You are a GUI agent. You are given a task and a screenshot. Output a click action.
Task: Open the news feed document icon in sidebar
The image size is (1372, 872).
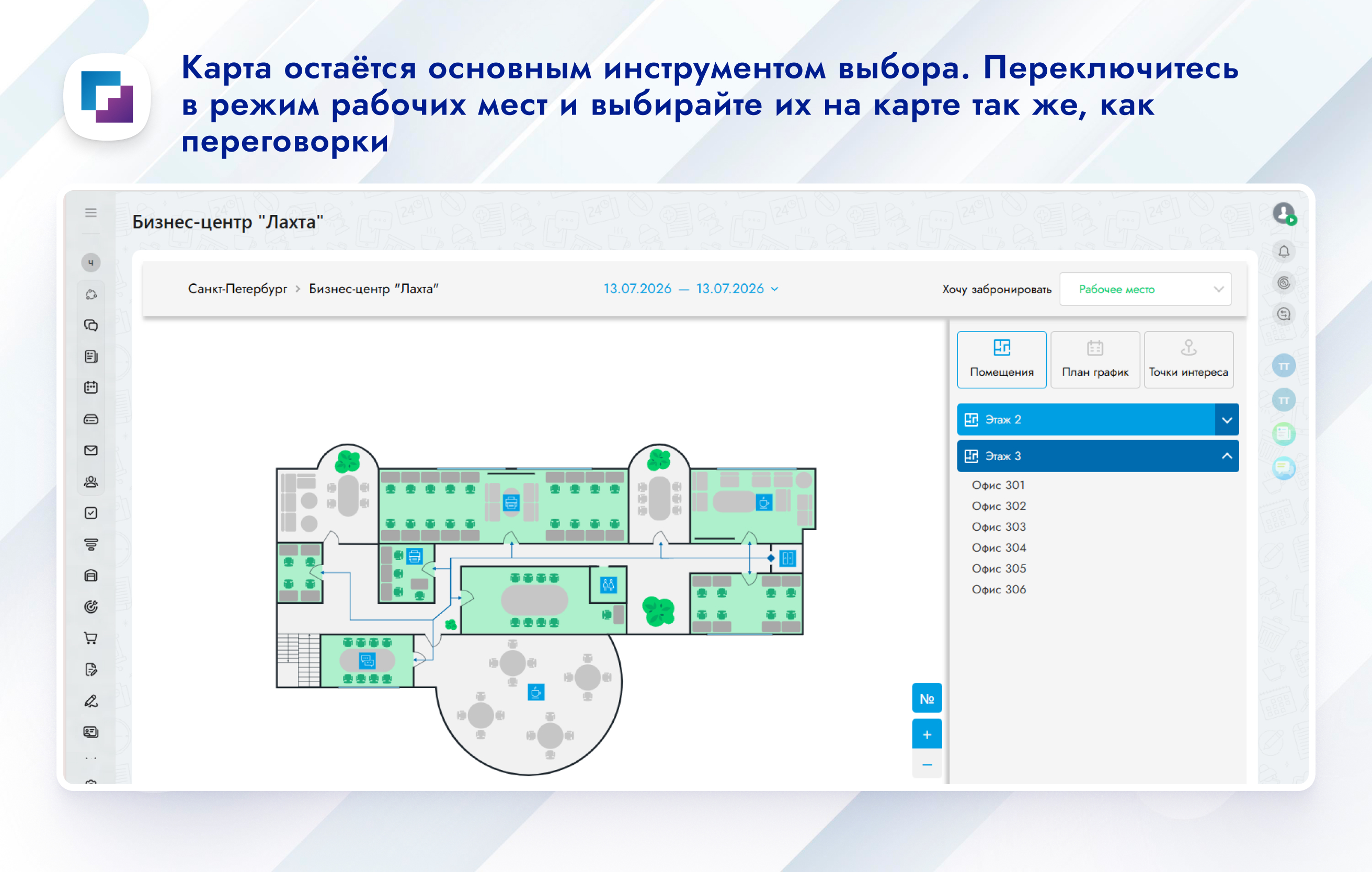90,357
